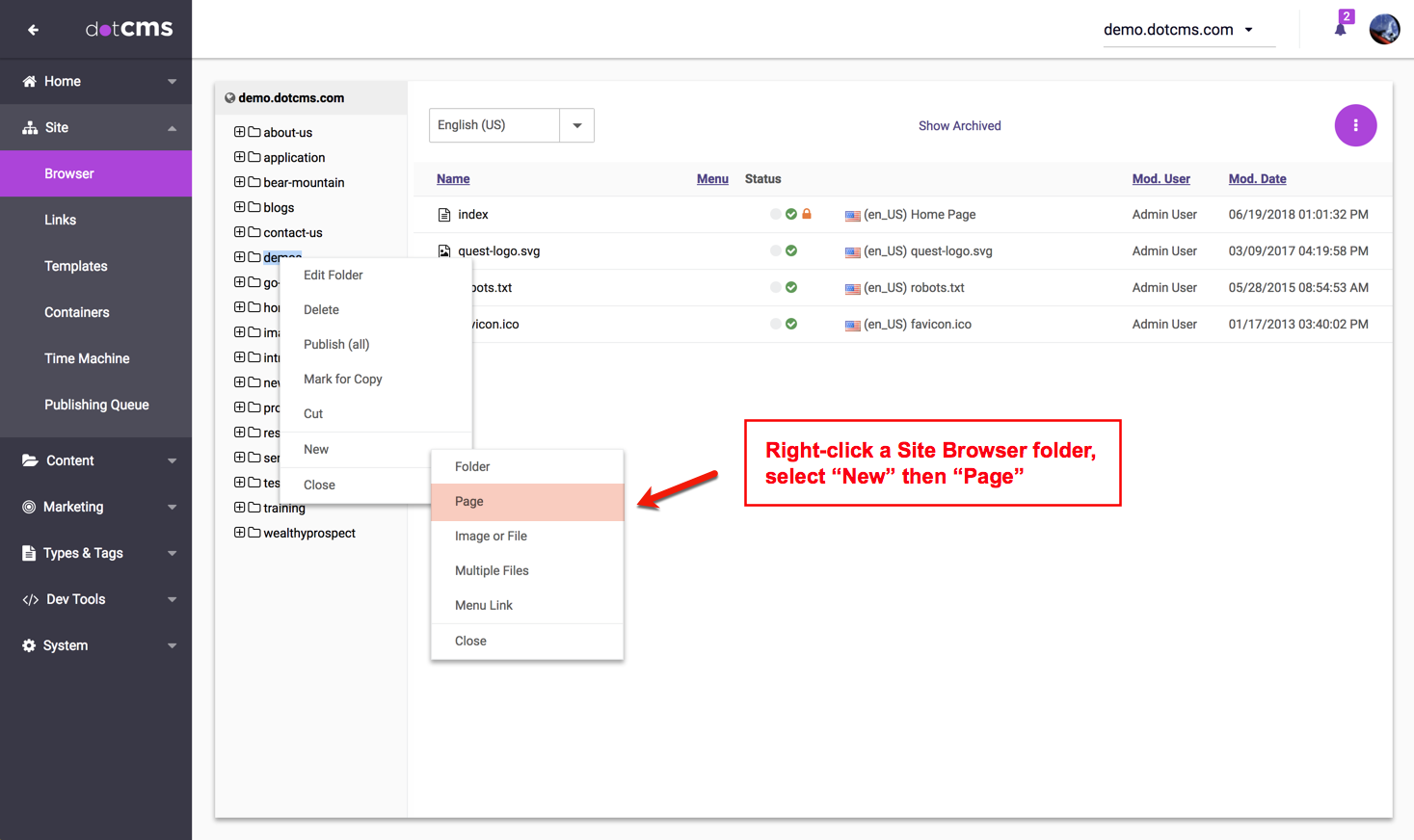Click the notification bell icon
The width and height of the screenshot is (1414, 840).
coord(1340,29)
